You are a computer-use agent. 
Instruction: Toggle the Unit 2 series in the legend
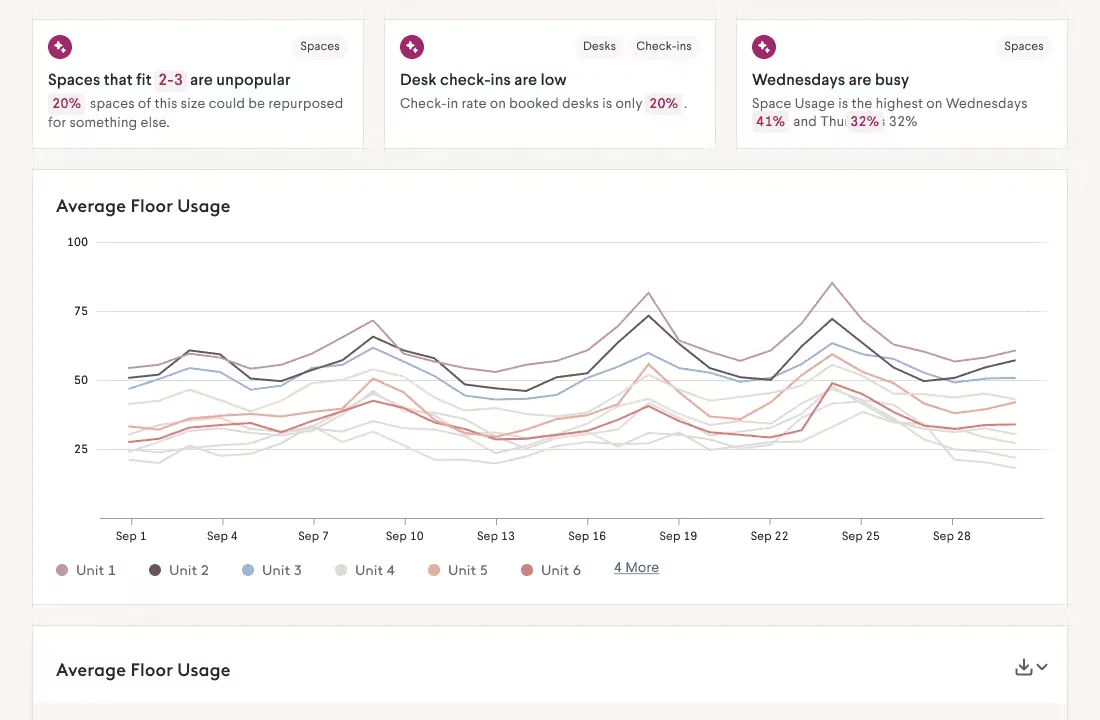tap(179, 571)
